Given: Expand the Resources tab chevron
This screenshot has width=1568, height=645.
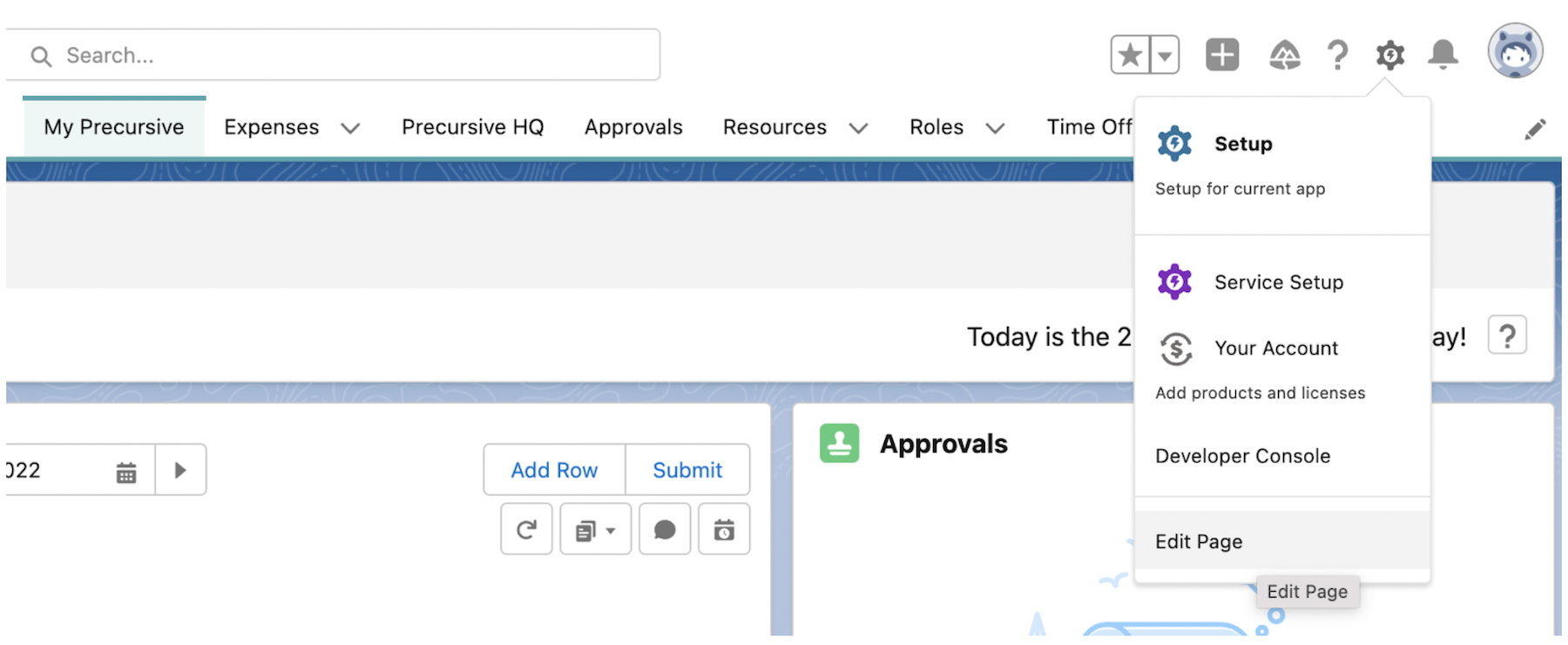Looking at the screenshot, I should [x=858, y=128].
